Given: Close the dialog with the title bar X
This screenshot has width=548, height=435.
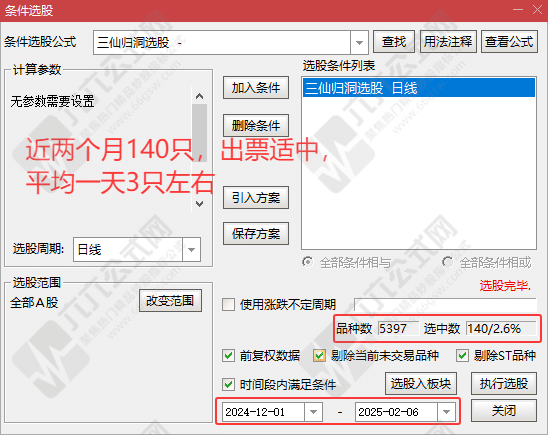Looking at the screenshot, I should coord(538,9).
